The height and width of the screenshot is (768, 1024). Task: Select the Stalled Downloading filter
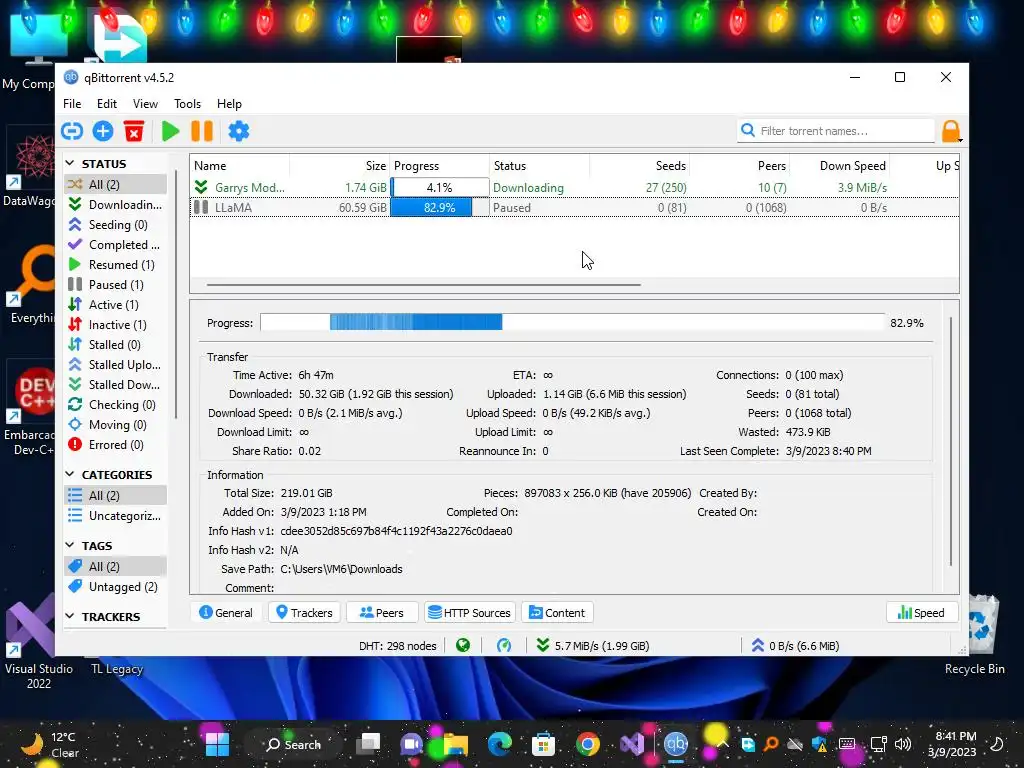tap(116, 385)
